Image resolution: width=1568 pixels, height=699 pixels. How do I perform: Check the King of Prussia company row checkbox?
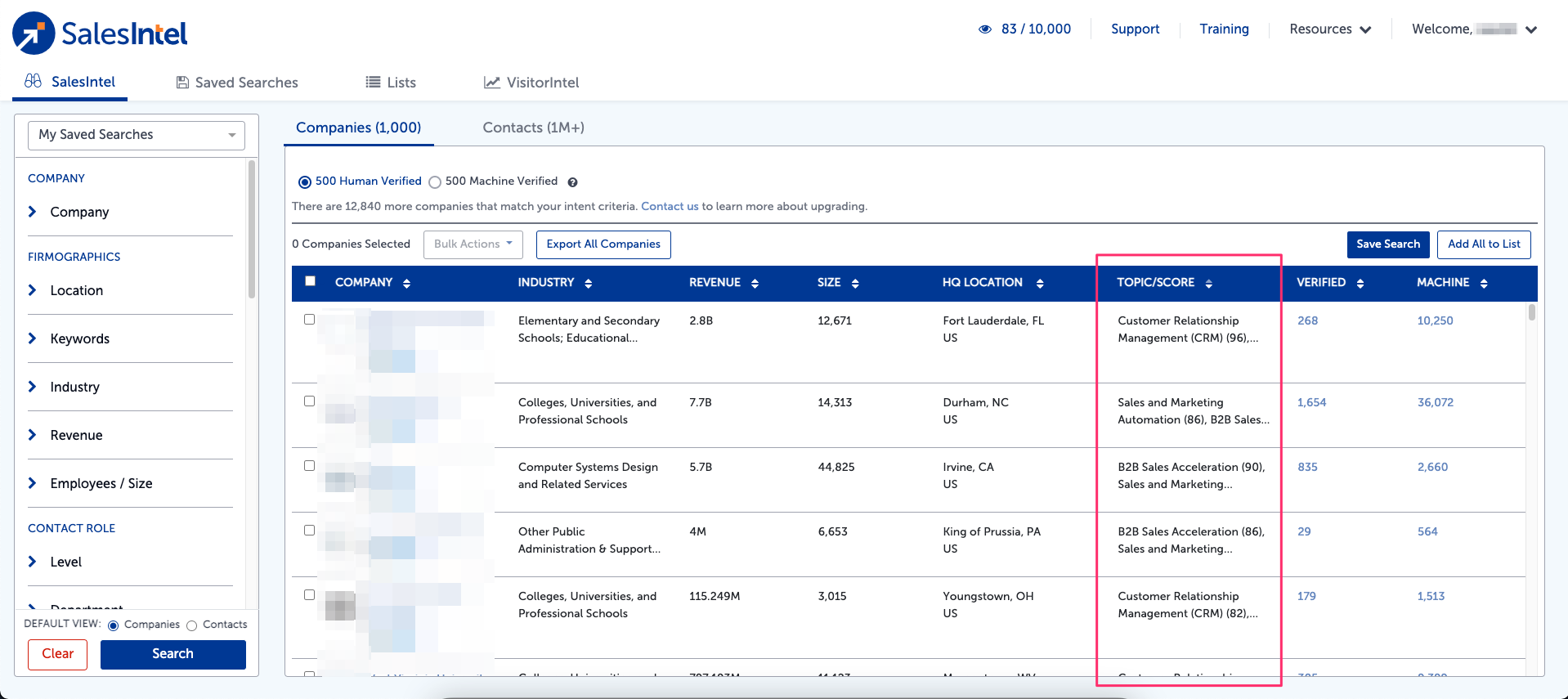309,531
